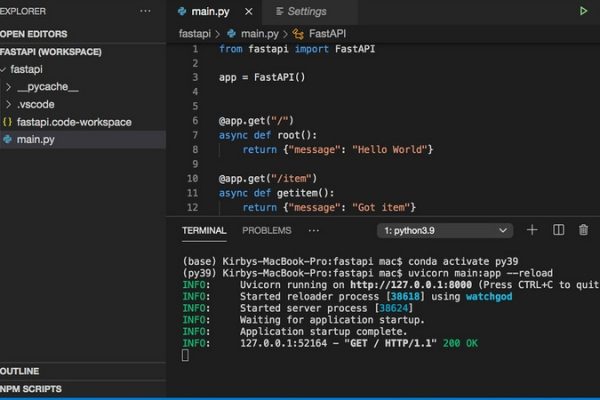
Task: Close the main.py editor tab
Action: [x=249, y=12]
